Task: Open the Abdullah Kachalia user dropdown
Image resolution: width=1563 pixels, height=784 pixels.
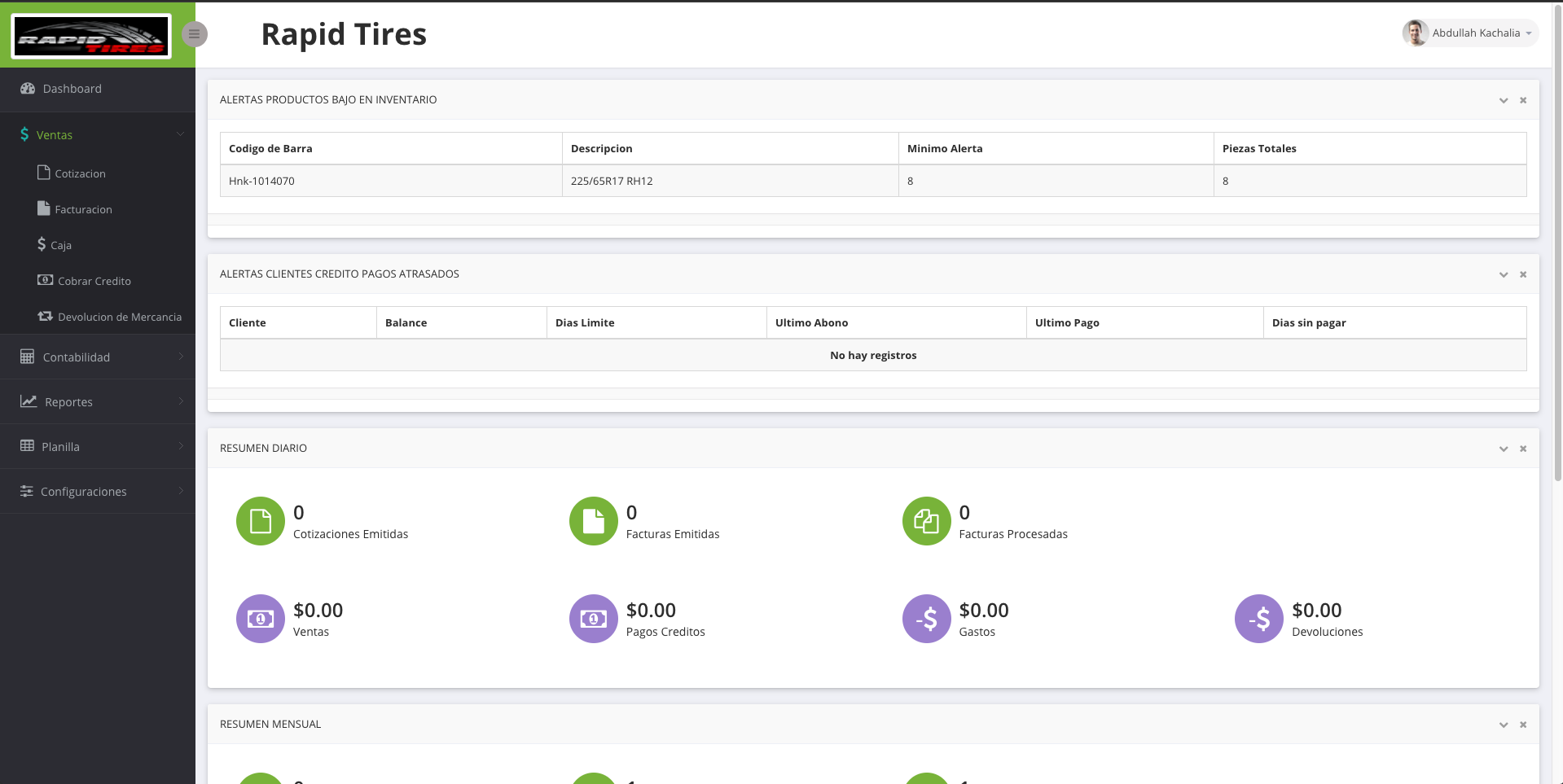Action: [1470, 33]
